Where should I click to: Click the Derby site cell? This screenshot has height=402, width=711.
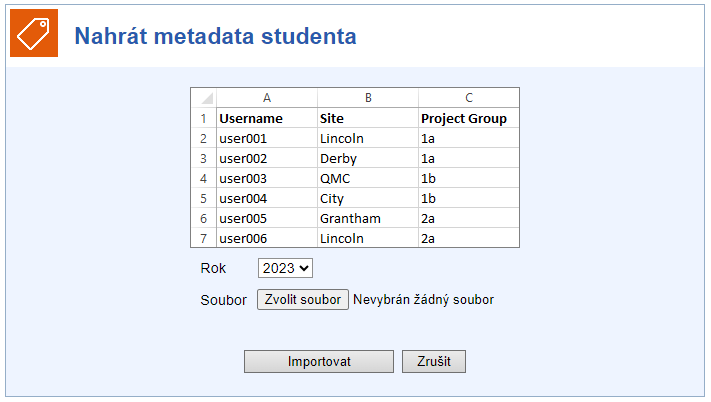pyautogui.click(x=368, y=158)
